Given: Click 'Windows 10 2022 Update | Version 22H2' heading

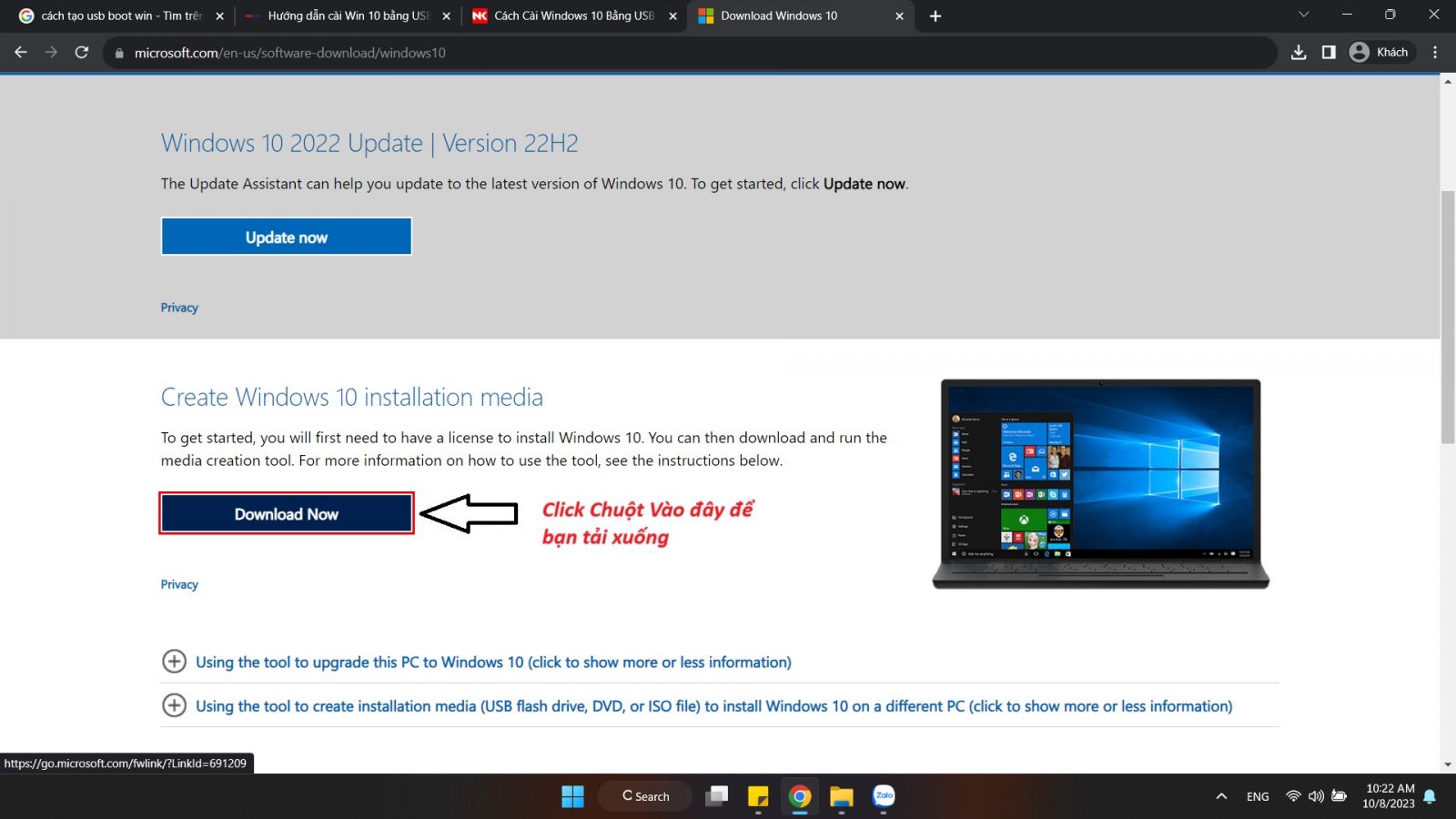Looking at the screenshot, I should 369,143.
